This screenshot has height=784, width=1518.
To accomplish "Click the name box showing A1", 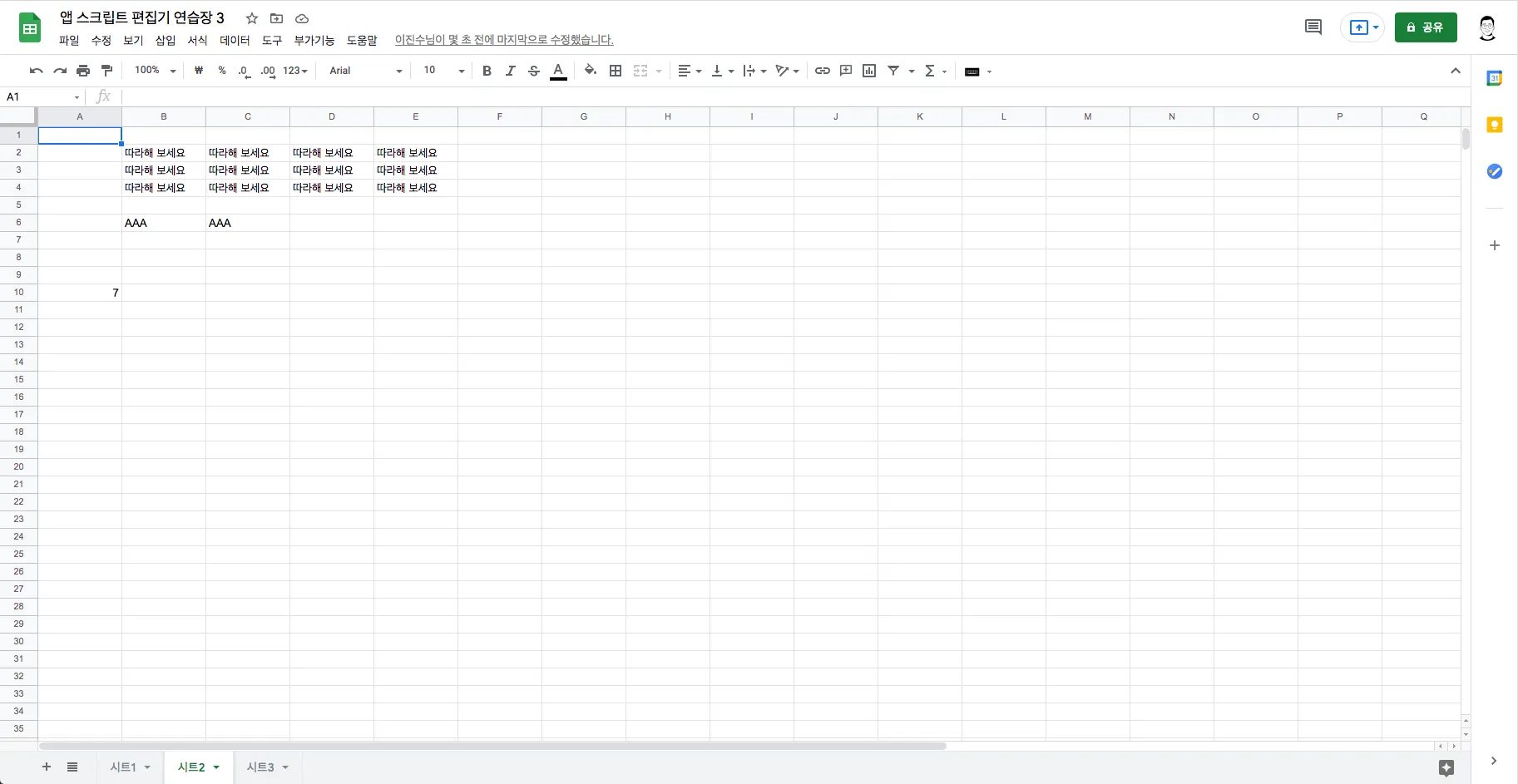I will click(x=43, y=97).
